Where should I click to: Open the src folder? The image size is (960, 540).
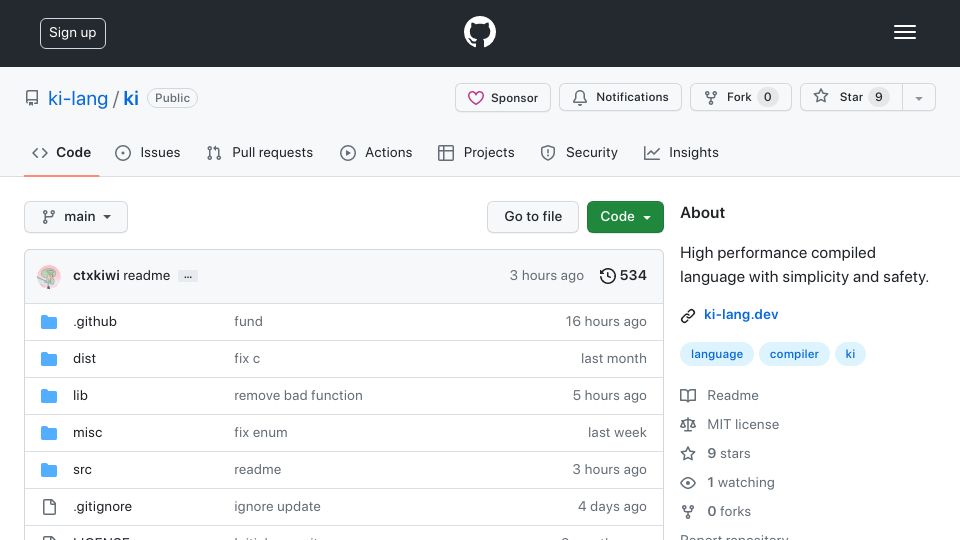82,470
